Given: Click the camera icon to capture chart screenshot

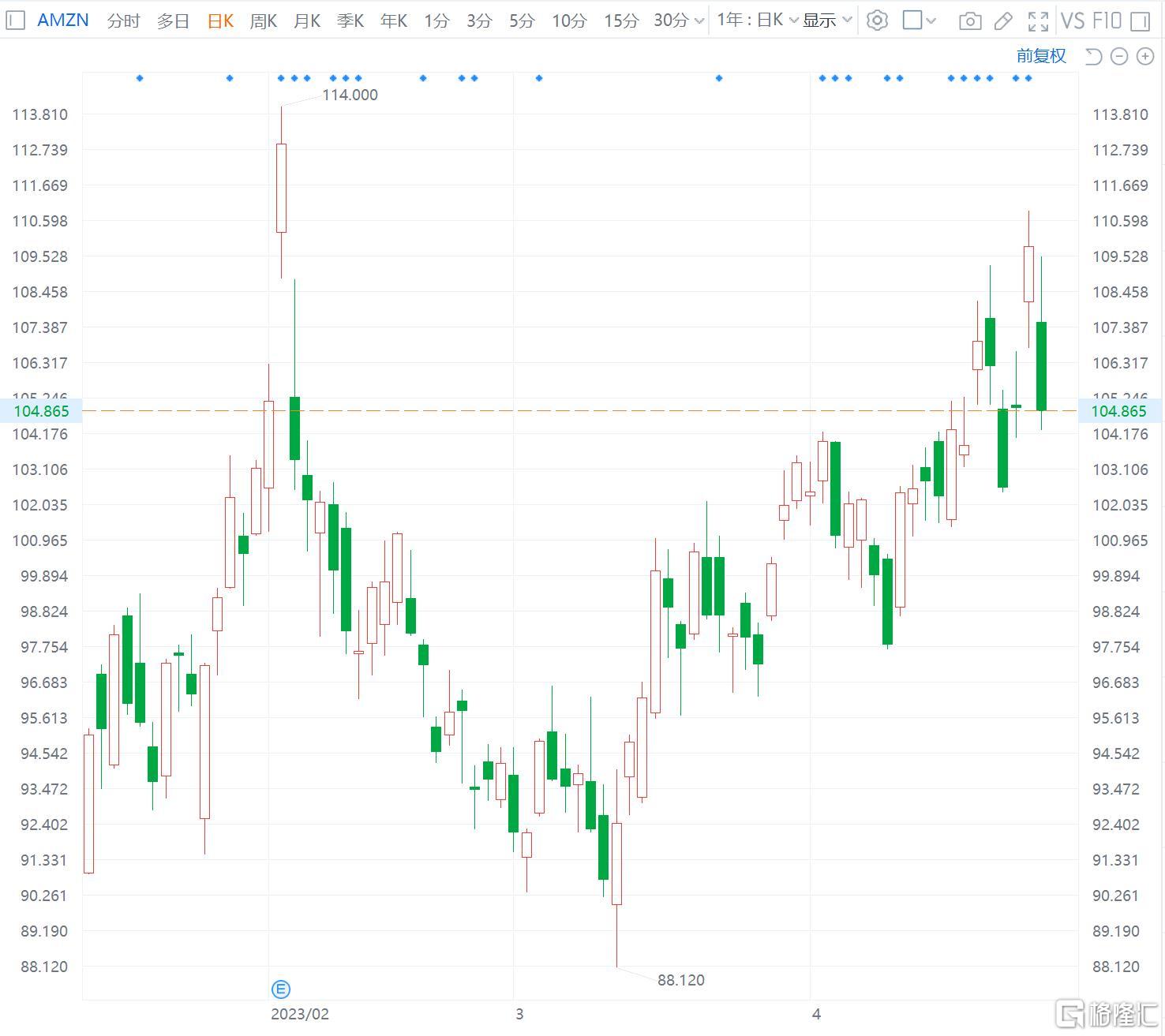Looking at the screenshot, I should click(x=969, y=21).
